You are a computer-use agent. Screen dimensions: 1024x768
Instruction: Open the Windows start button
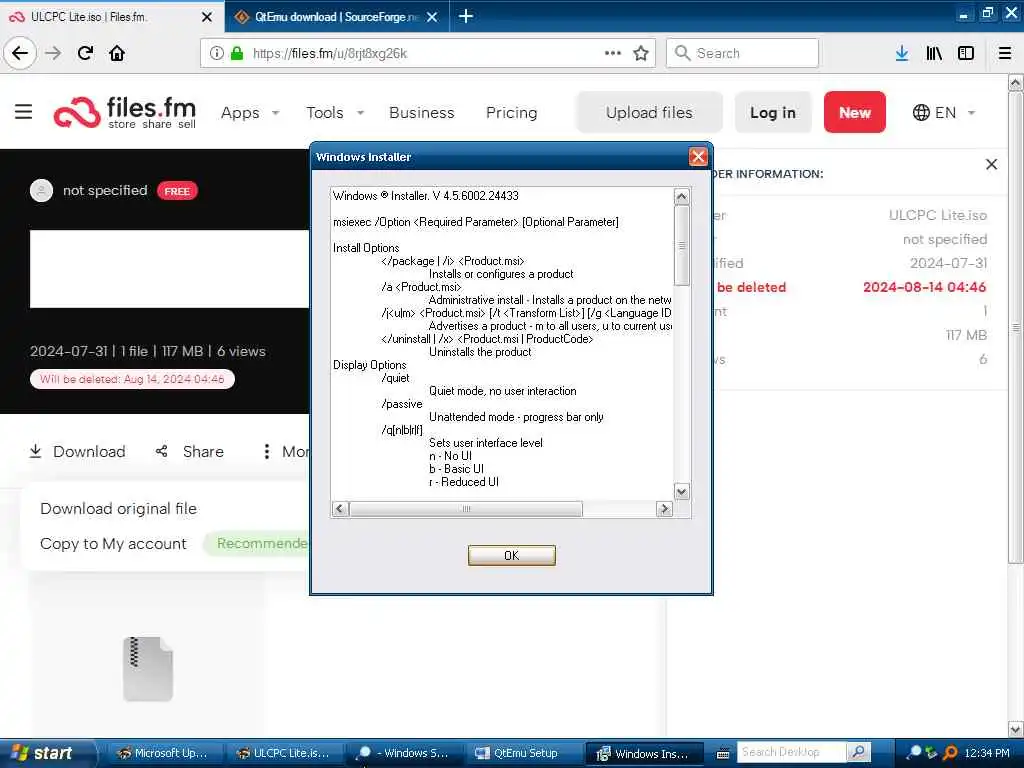click(x=47, y=753)
